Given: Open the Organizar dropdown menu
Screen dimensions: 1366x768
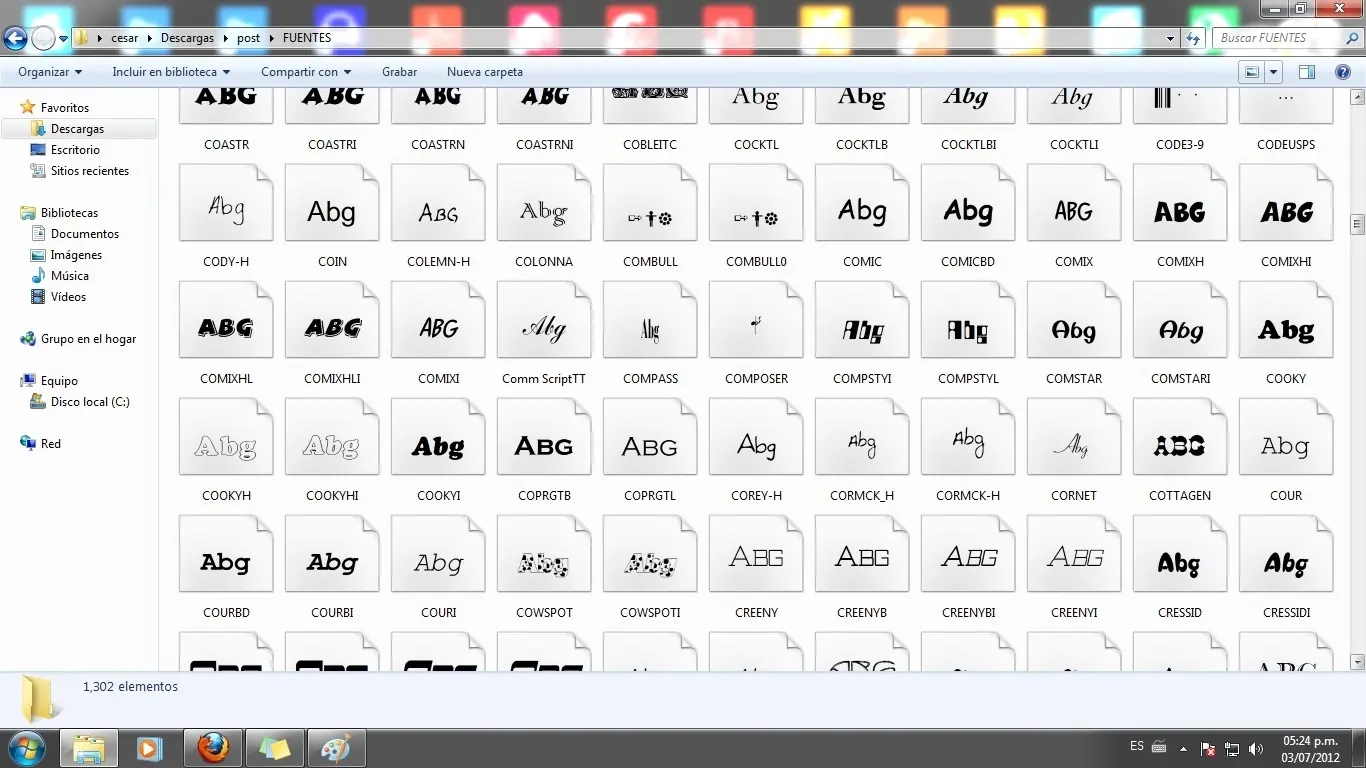Looking at the screenshot, I should pyautogui.click(x=50, y=72).
